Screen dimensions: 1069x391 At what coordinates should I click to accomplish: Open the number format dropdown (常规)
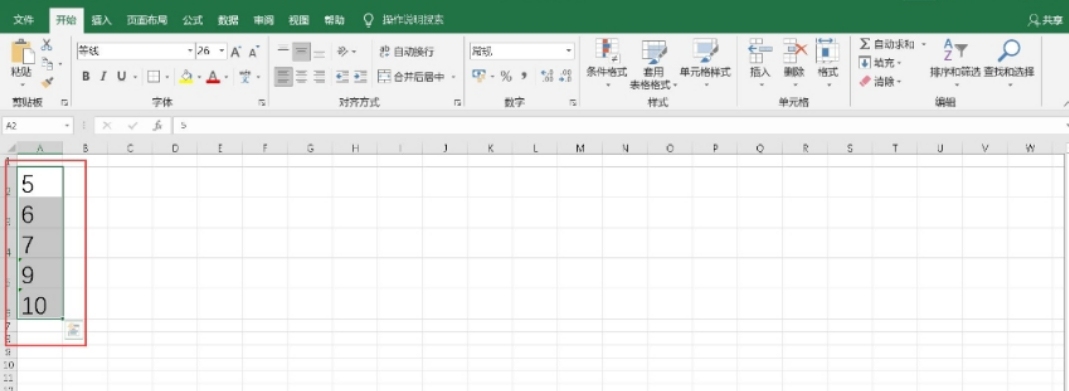tap(569, 51)
